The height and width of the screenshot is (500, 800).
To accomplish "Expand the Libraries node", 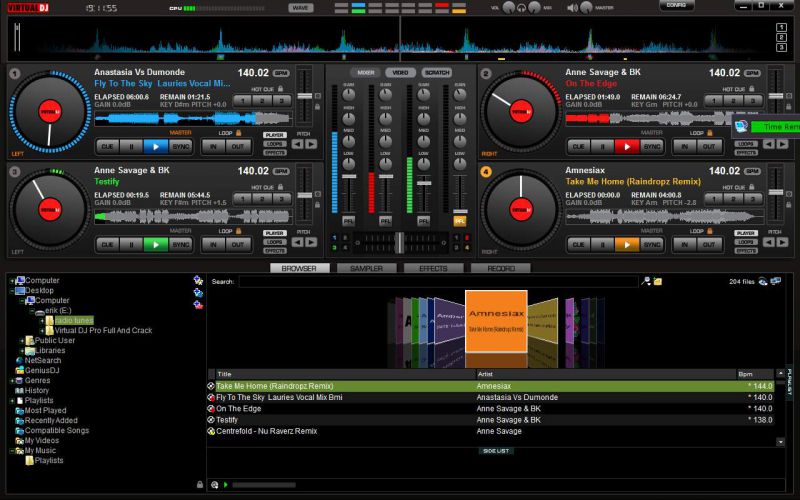I will click(x=22, y=351).
